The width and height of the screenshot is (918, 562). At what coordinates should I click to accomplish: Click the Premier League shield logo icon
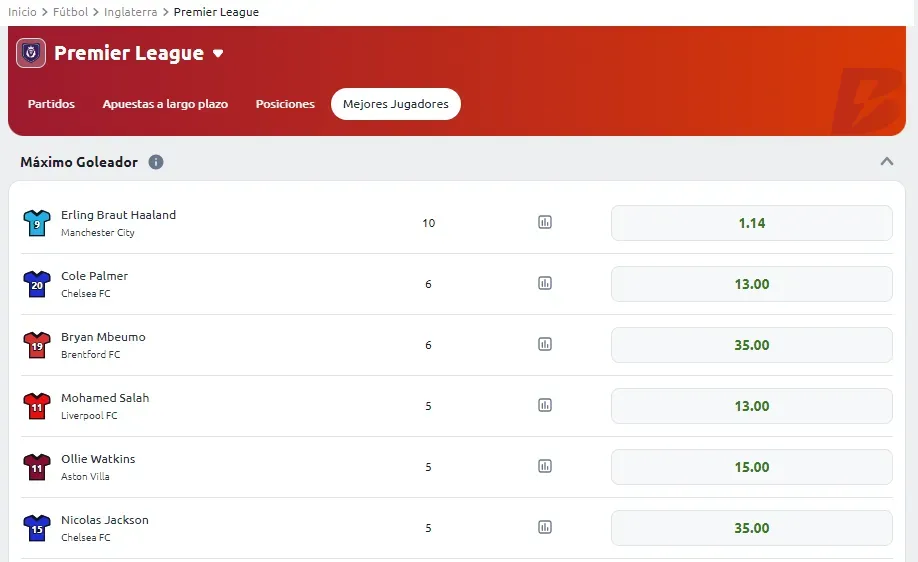point(31,53)
